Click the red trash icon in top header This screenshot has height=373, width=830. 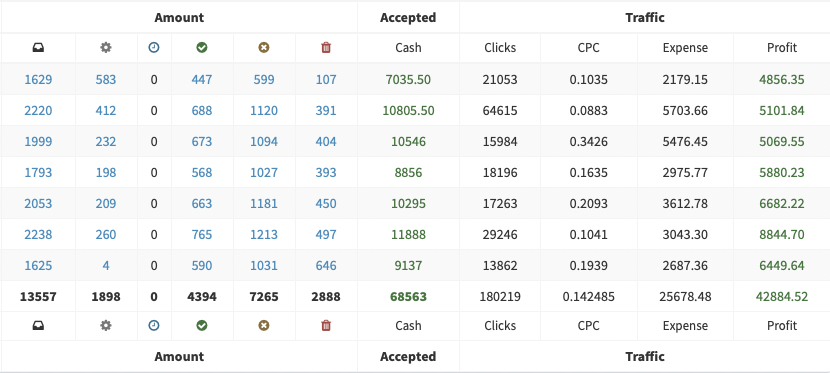326,48
